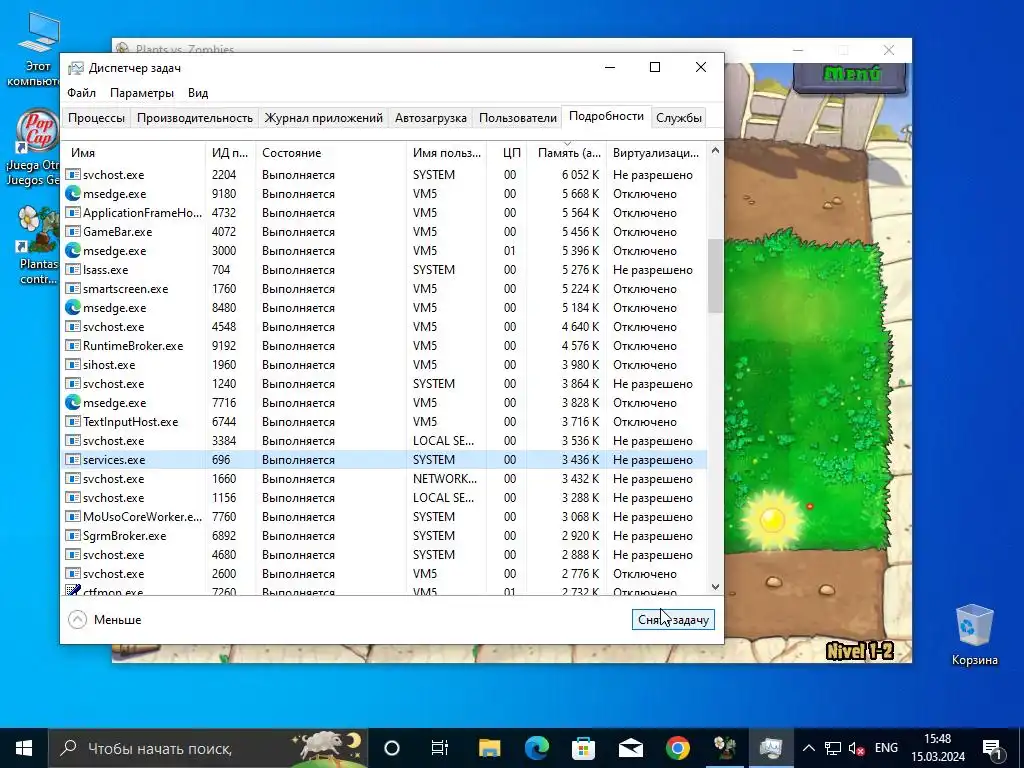Open Windows Start menu
This screenshot has height=768, width=1024.
[24, 748]
